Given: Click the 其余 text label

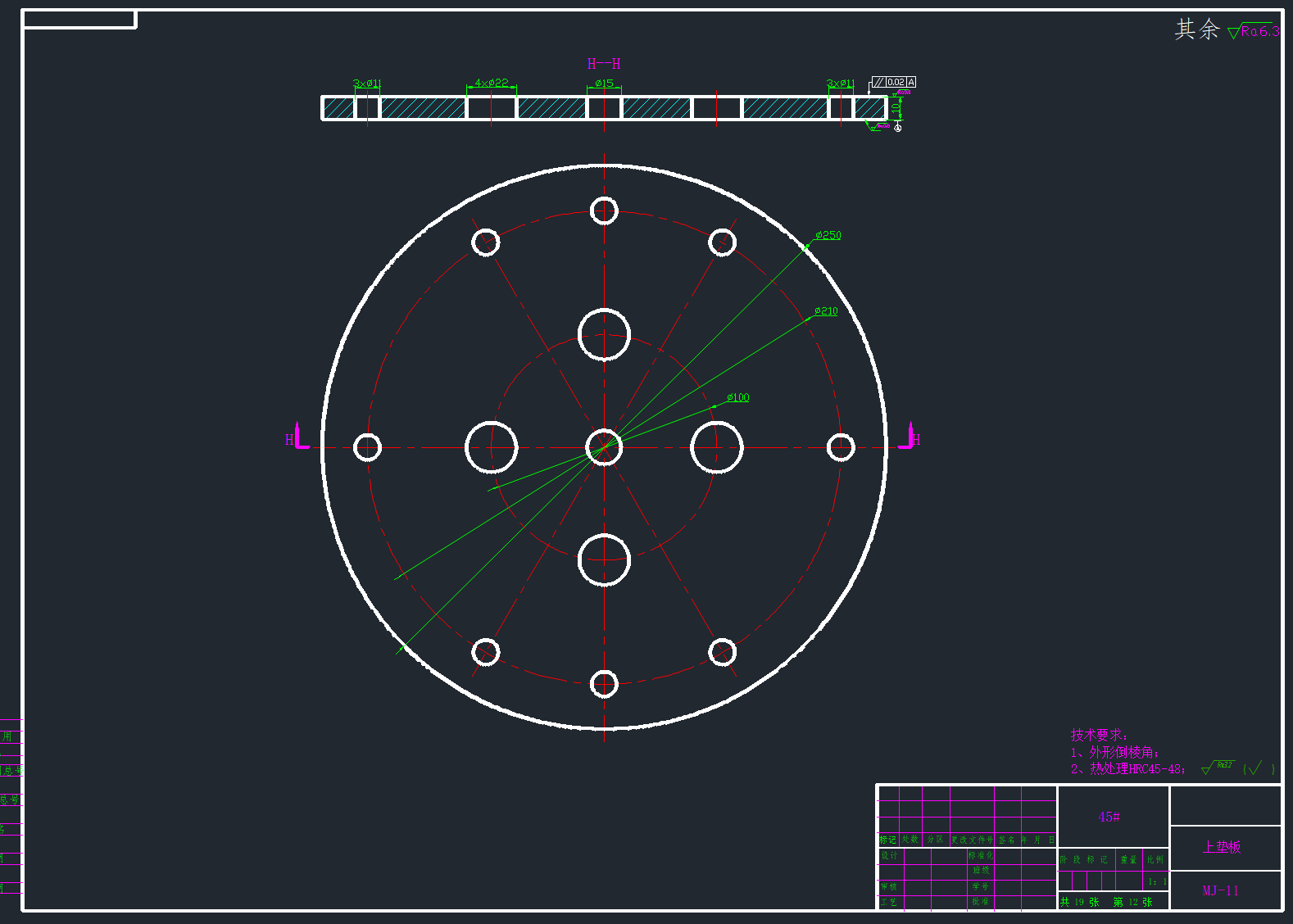Looking at the screenshot, I should coord(1197,29).
